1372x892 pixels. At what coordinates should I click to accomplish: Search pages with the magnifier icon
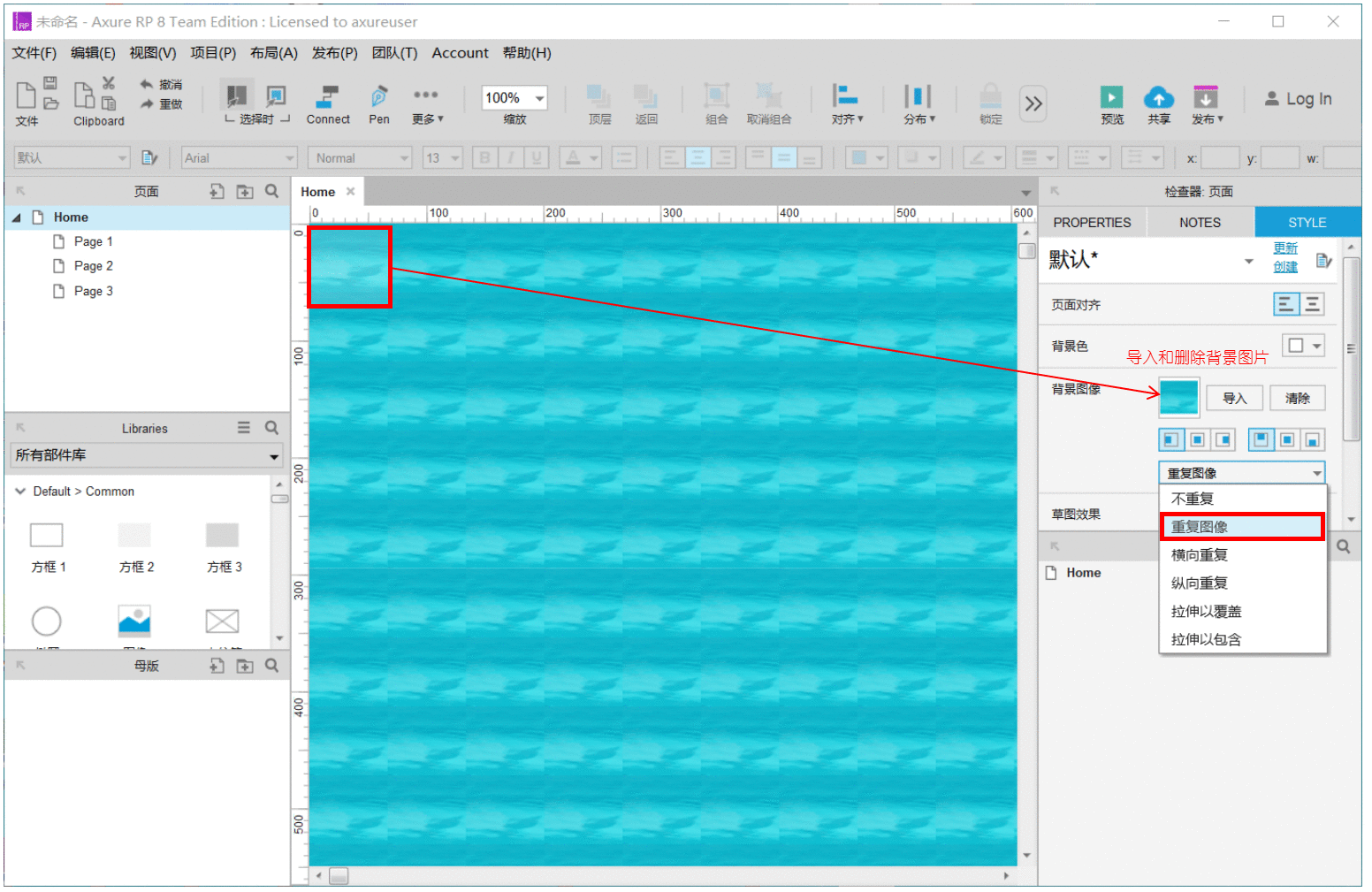[271, 191]
